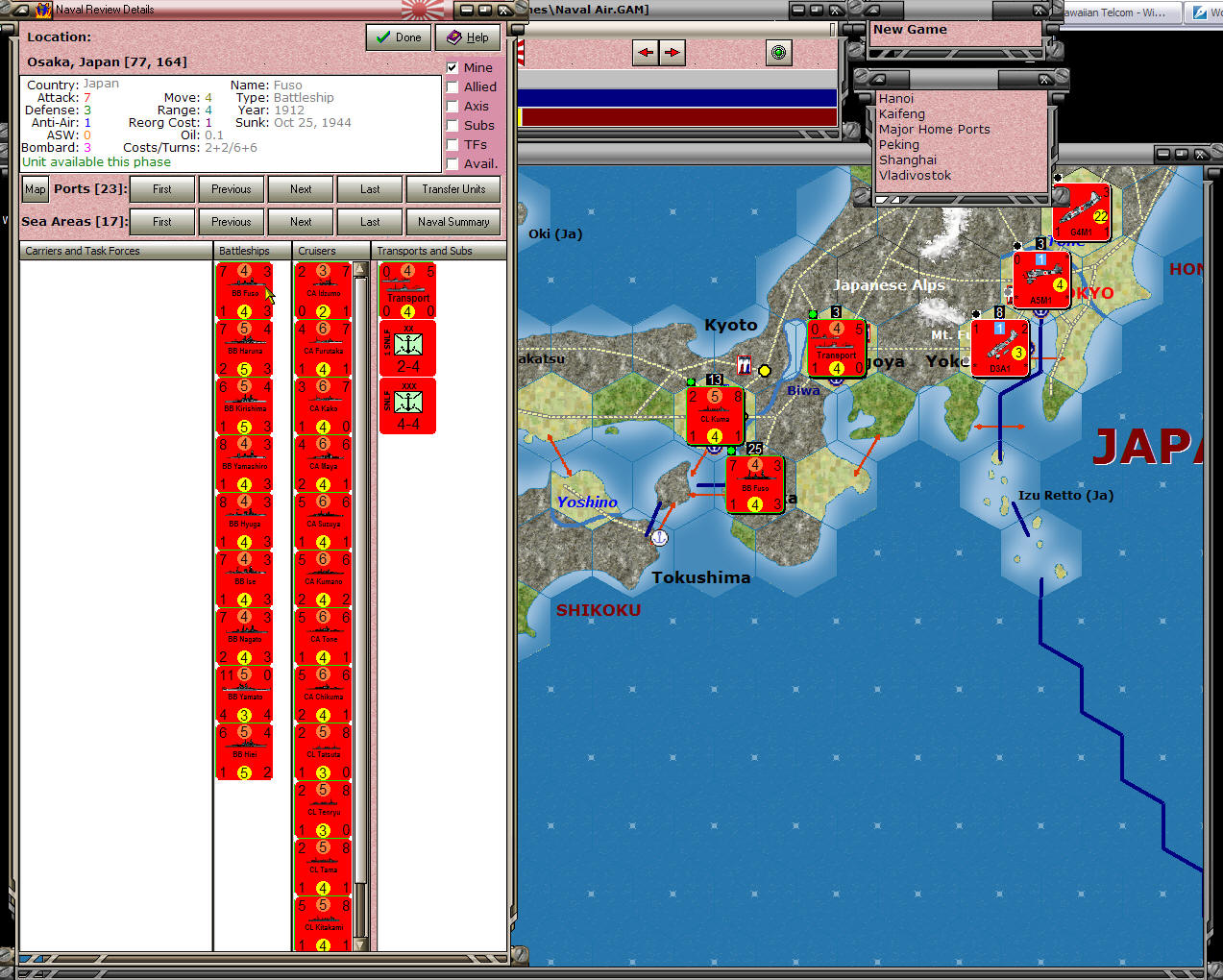Select the CL Kitakami cruiser counter
The image size is (1223, 980).
323,923
